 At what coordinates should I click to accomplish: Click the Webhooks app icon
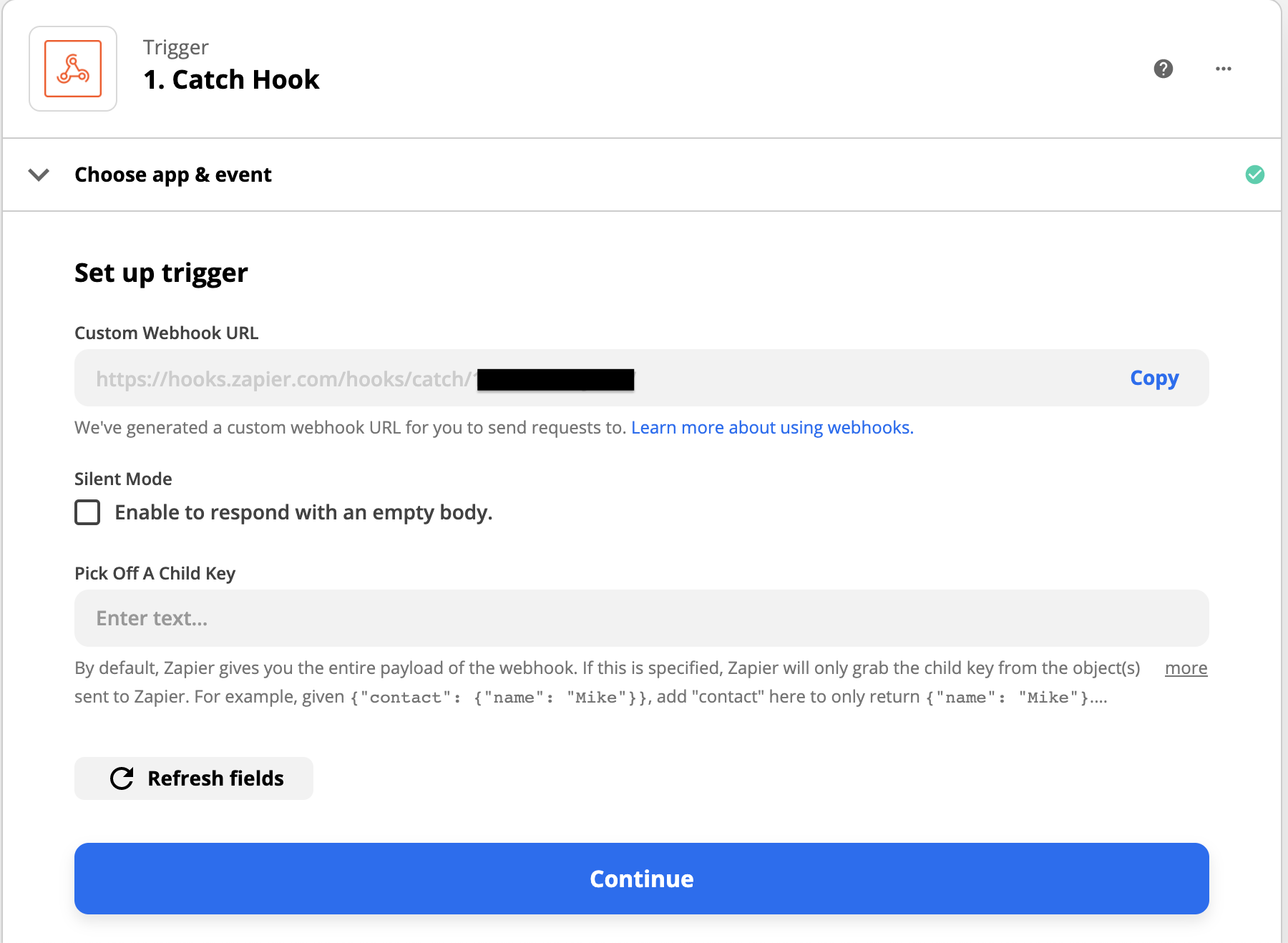[x=73, y=69]
